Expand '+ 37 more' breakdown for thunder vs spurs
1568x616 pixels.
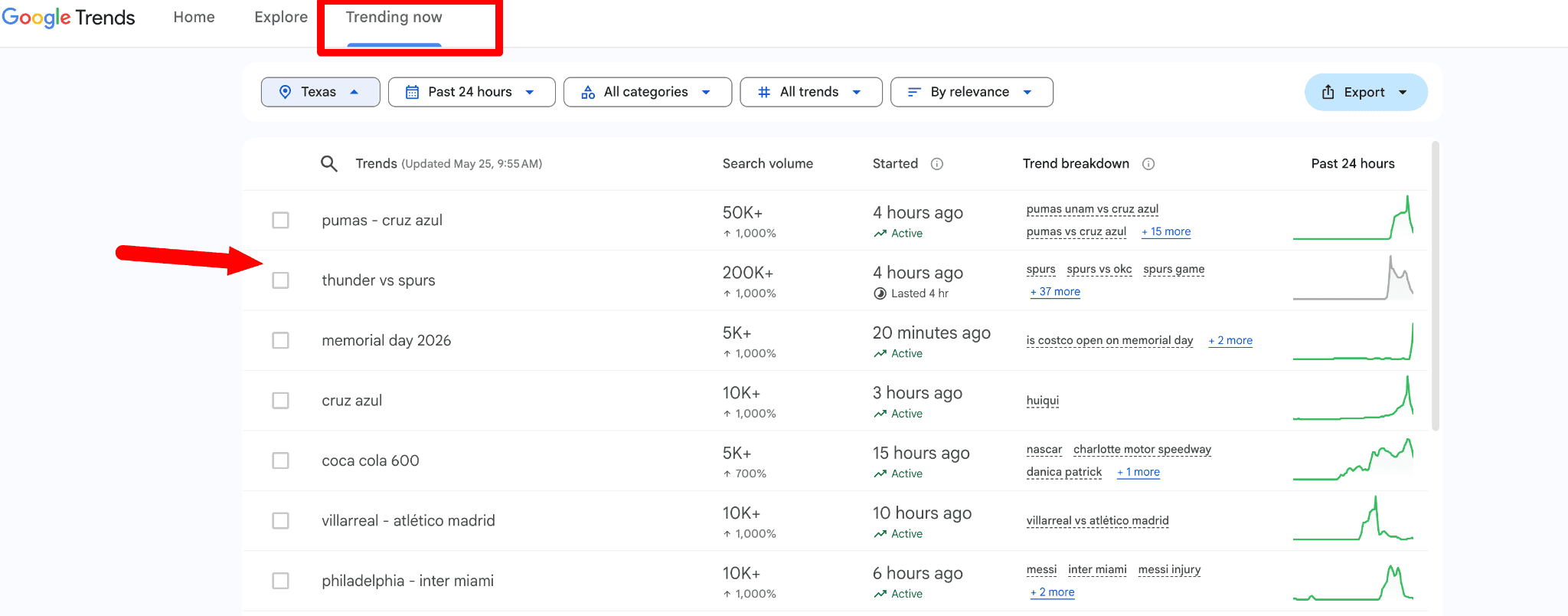1055,292
